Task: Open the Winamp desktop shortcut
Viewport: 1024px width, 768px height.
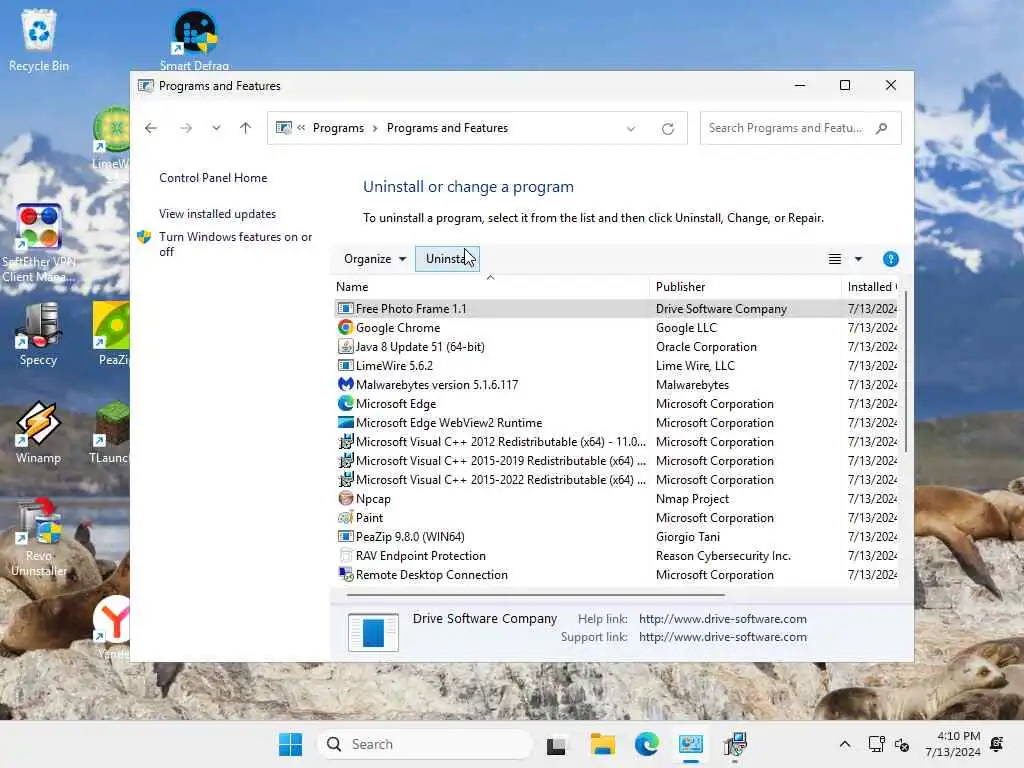Action: [x=39, y=432]
